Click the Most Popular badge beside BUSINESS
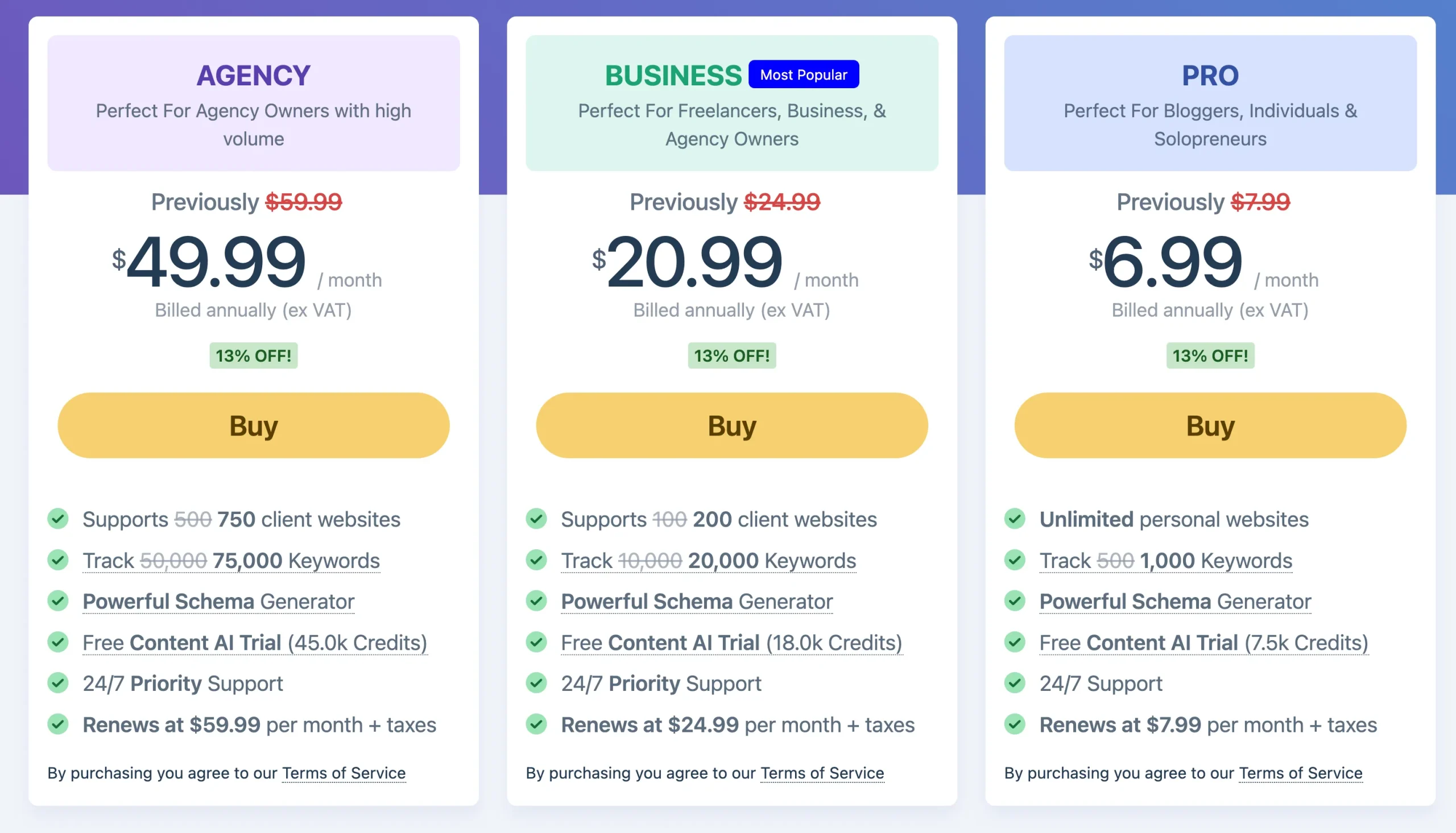The height and width of the screenshot is (833, 1456). 803,74
